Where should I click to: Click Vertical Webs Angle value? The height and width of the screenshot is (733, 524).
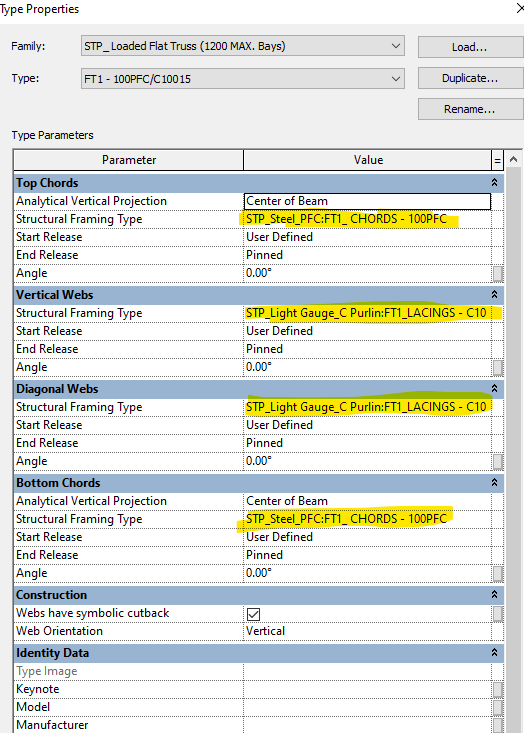click(x=367, y=367)
